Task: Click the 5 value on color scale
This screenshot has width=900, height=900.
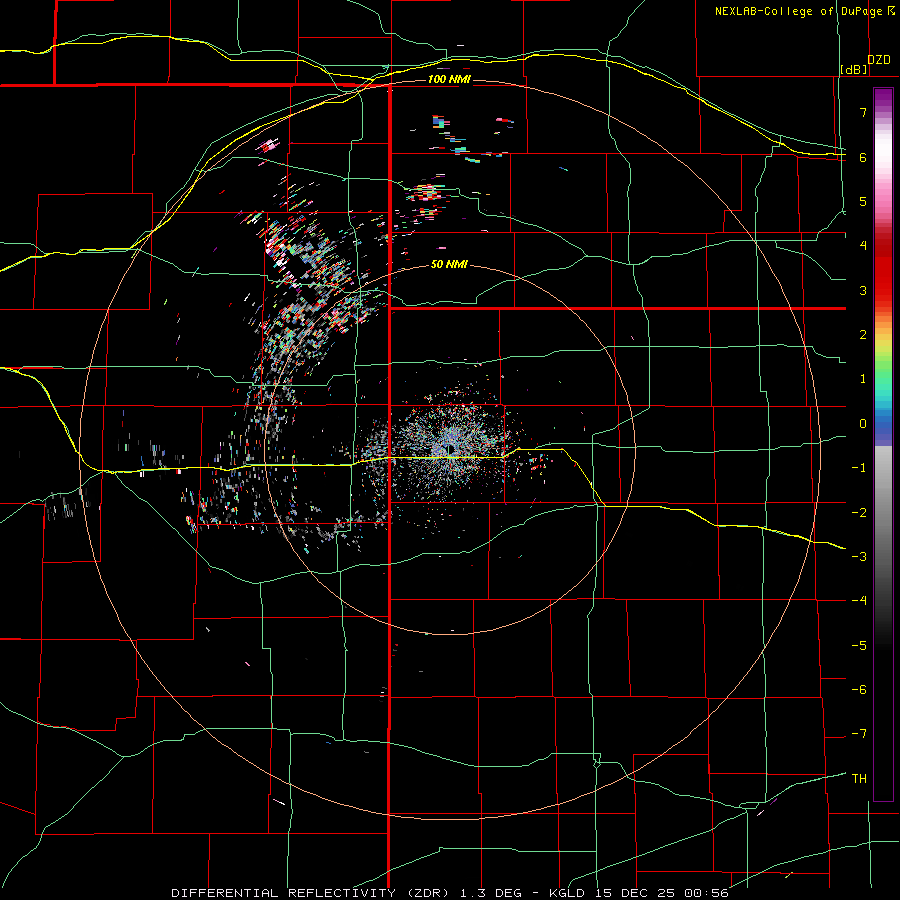Action: pos(863,201)
